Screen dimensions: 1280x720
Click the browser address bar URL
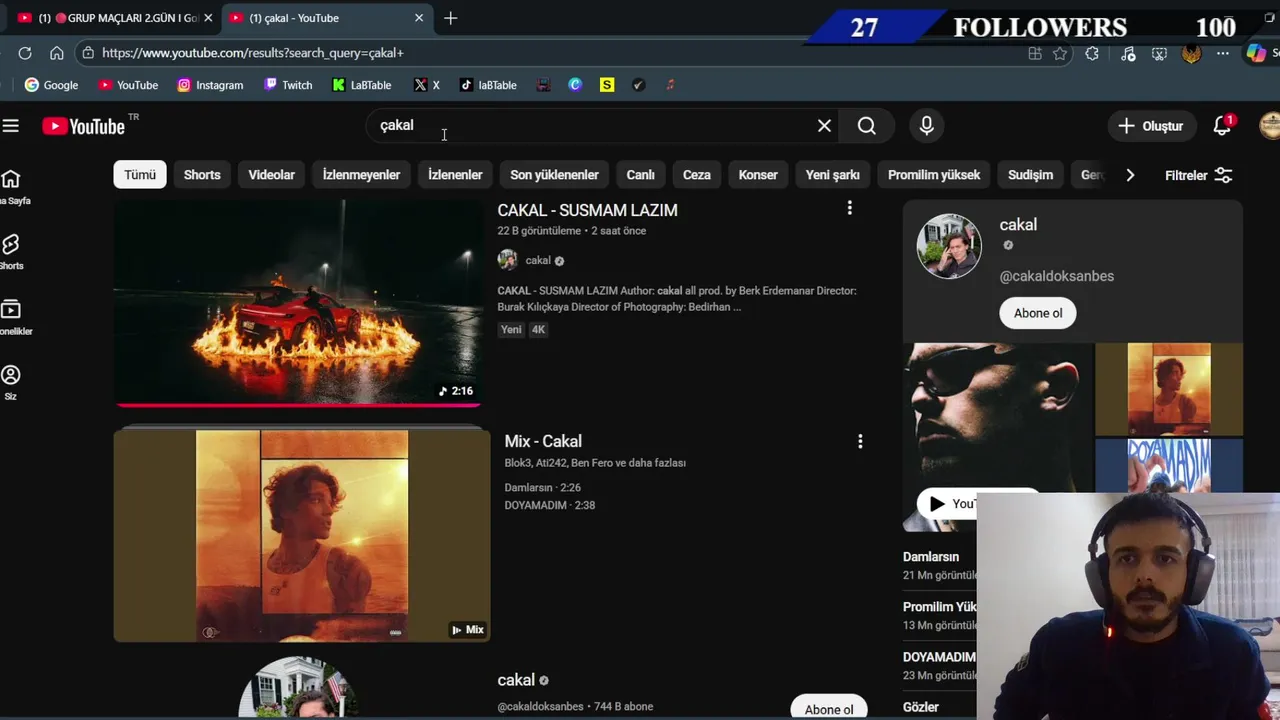point(253,53)
